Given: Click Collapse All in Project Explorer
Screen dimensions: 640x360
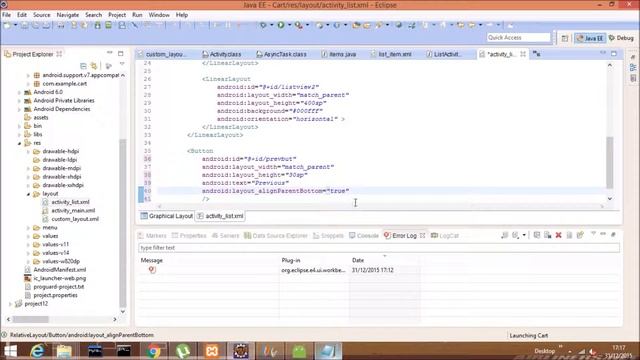Looking at the screenshot, I should 83,66.
